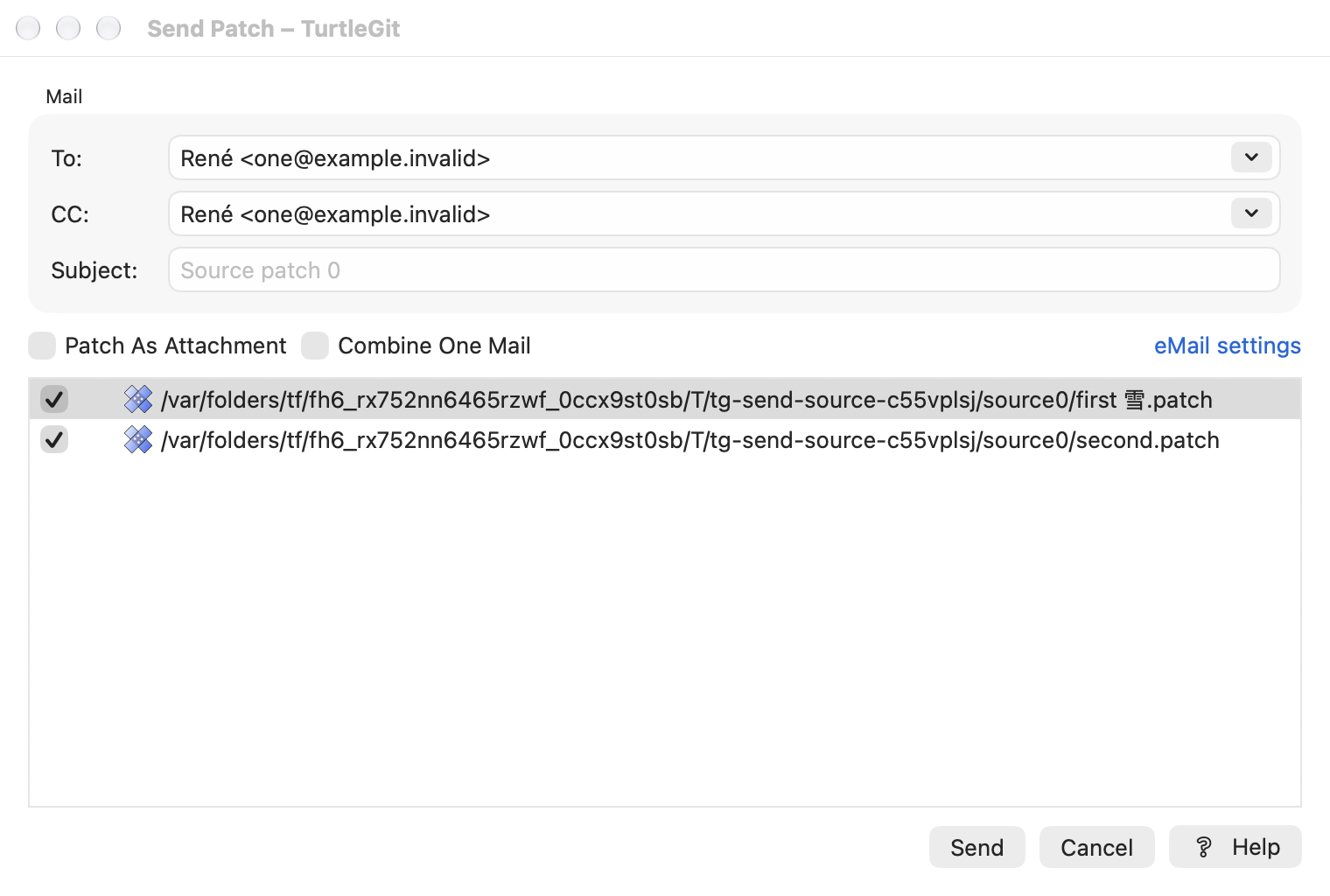The image size is (1330, 896).
Task: Click the Send button
Action: point(976,847)
